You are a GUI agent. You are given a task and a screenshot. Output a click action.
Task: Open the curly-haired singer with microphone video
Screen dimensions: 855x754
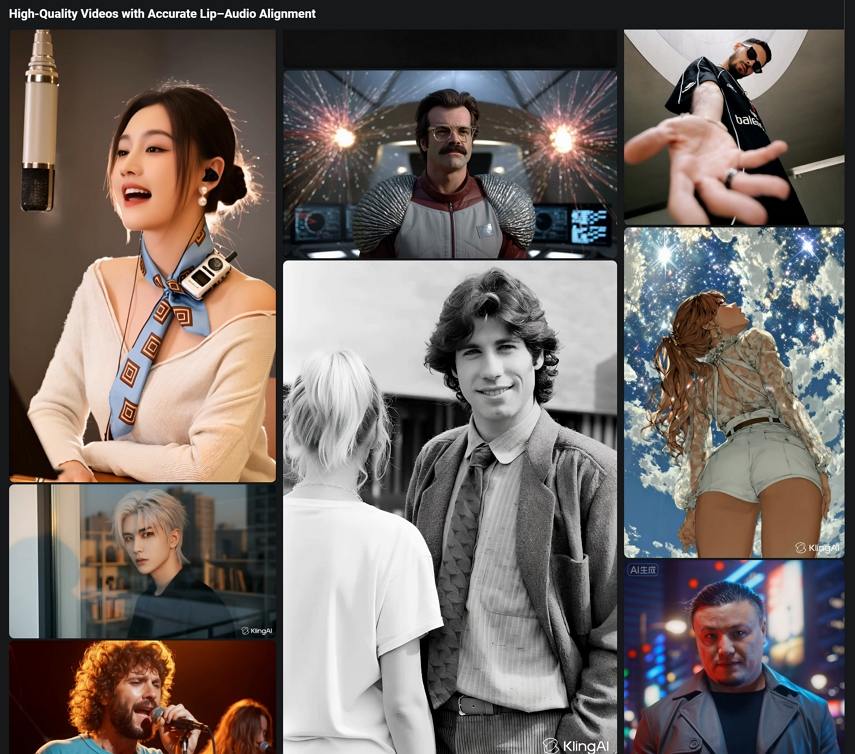[x=142, y=697]
